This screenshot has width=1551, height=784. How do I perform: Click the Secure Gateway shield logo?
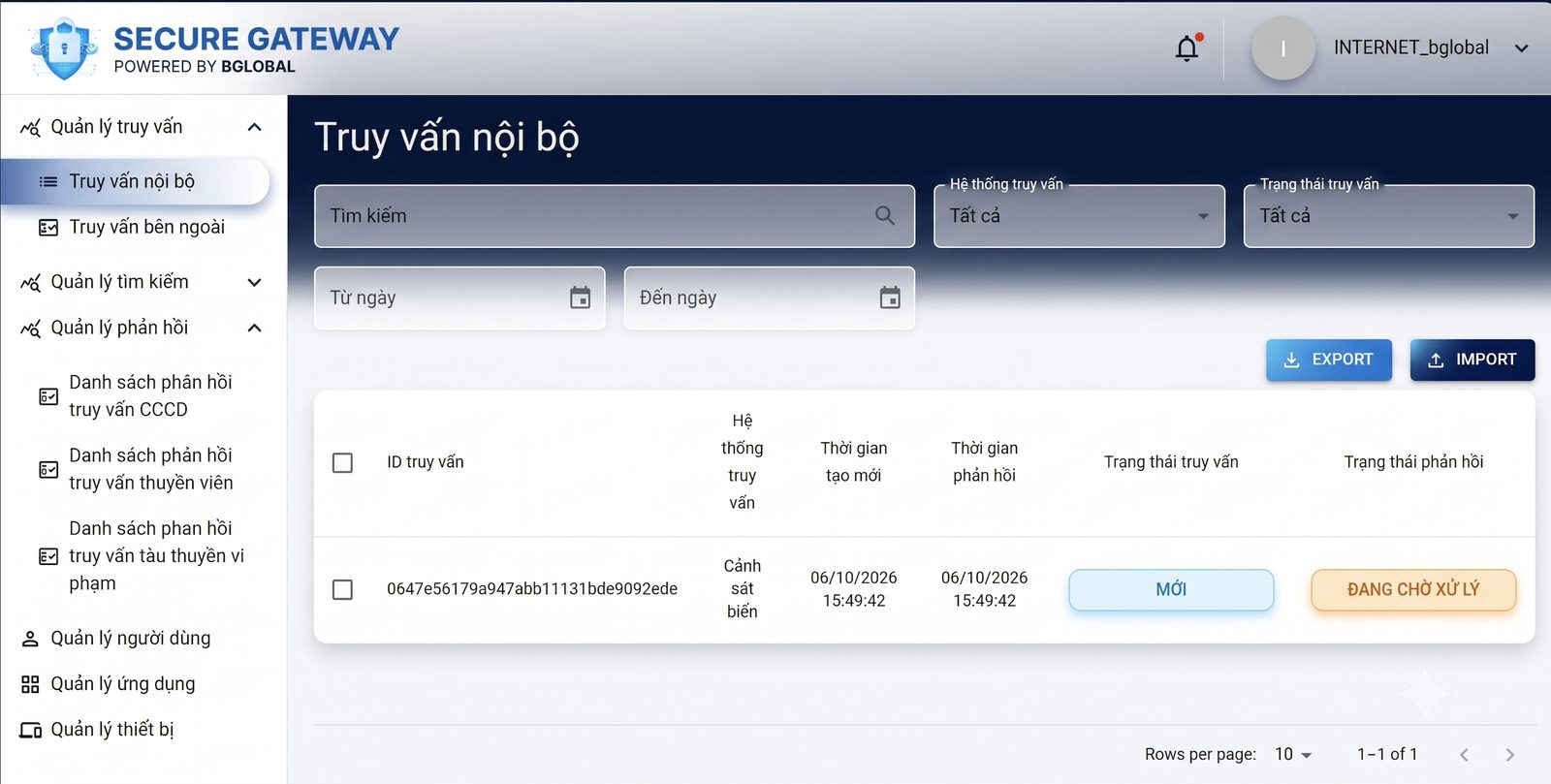click(x=64, y=47)
